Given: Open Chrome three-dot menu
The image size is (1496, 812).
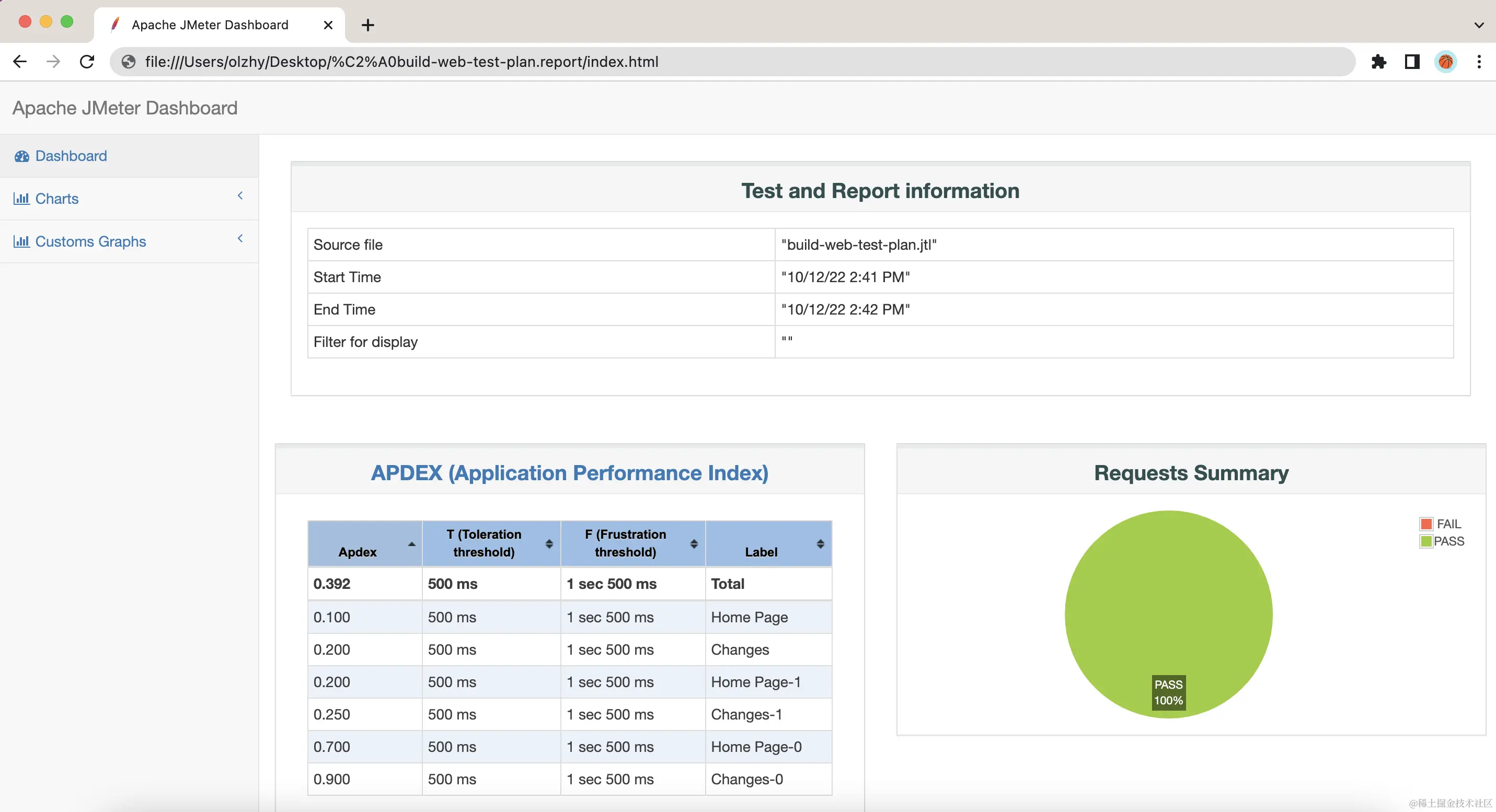Looking at the screenshot, I should [x=1479, y=62].
